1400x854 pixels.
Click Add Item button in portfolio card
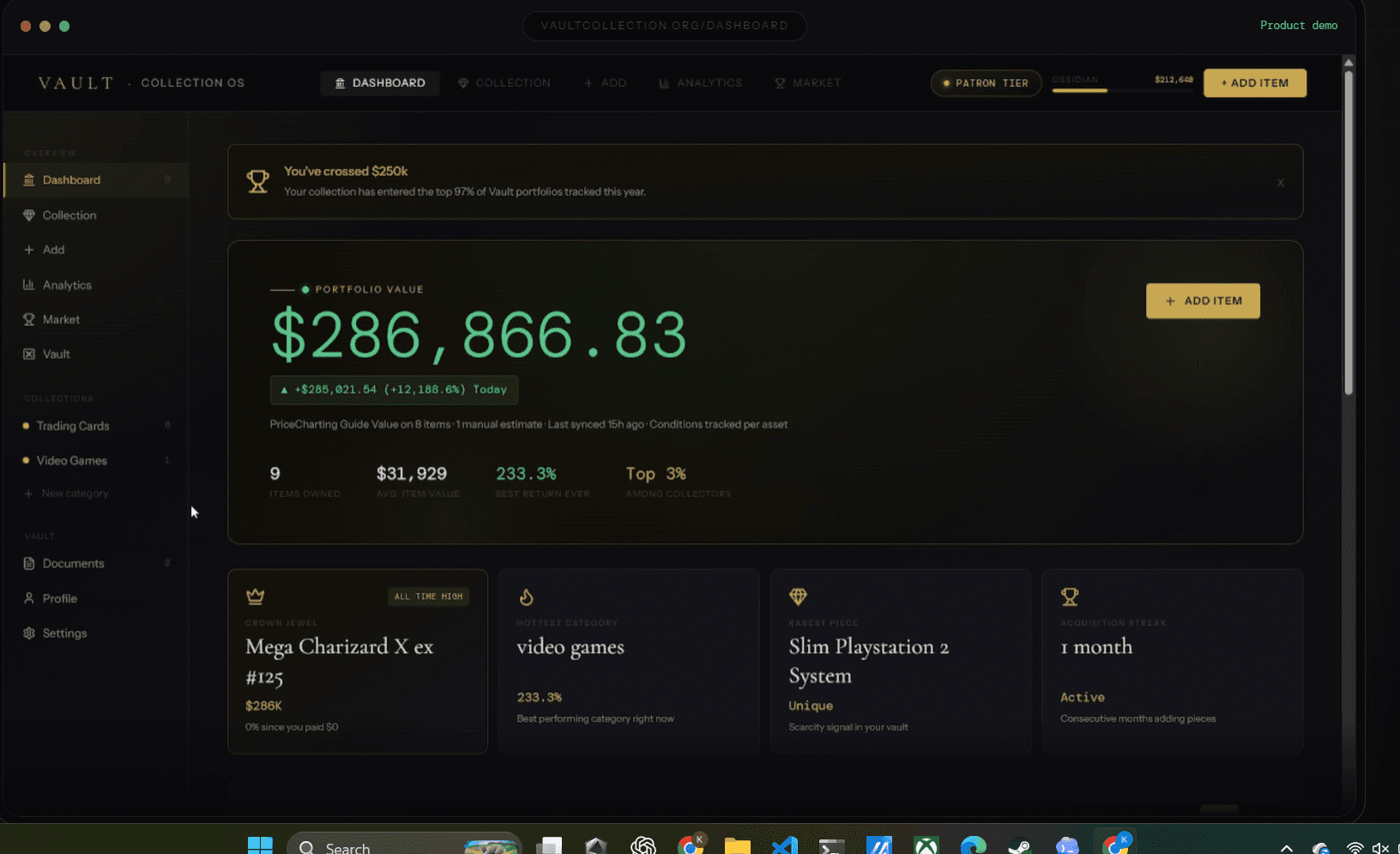(x=1203, y=301)
